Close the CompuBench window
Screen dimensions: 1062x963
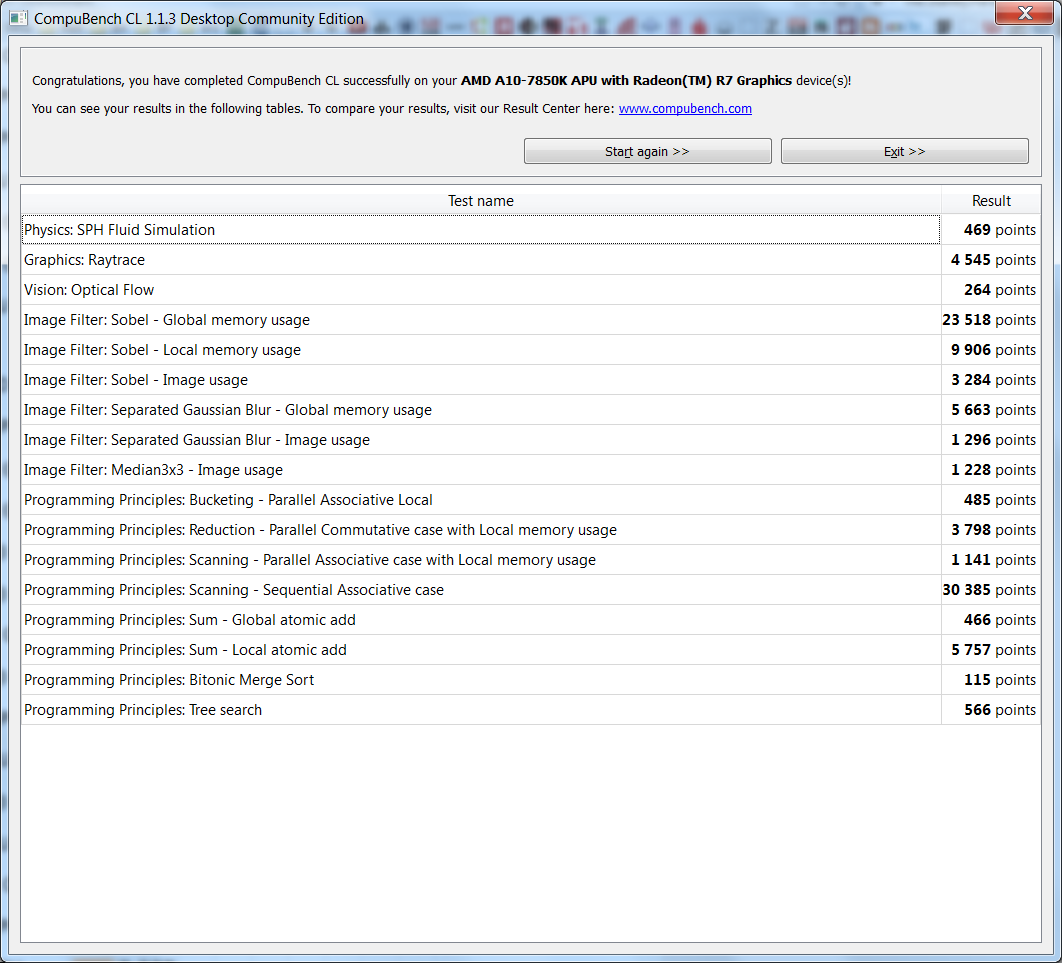[x=1025, y=13]
